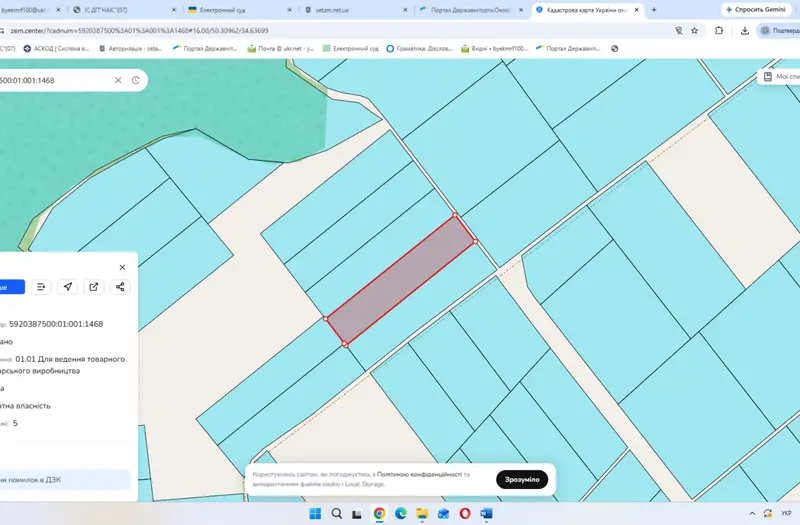Image resolution: width=800 pixels, height=525 pixels.
Task: Click Спросить Gemini button
Action: point(756,10)
